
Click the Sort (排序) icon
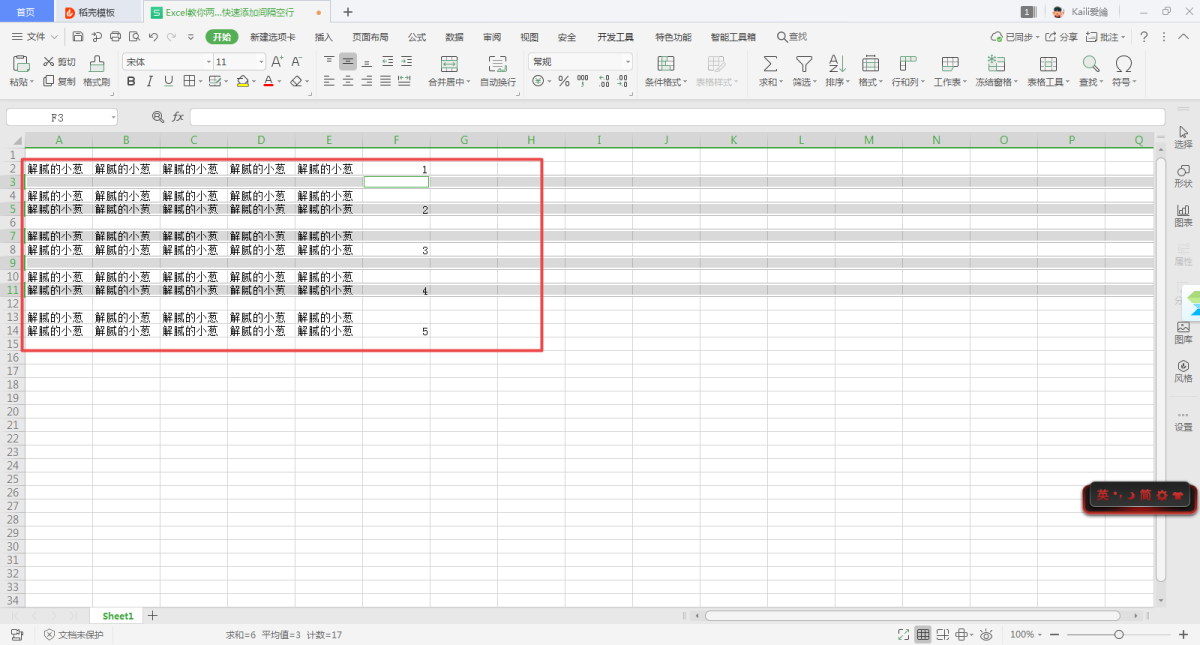coord(836,64)
